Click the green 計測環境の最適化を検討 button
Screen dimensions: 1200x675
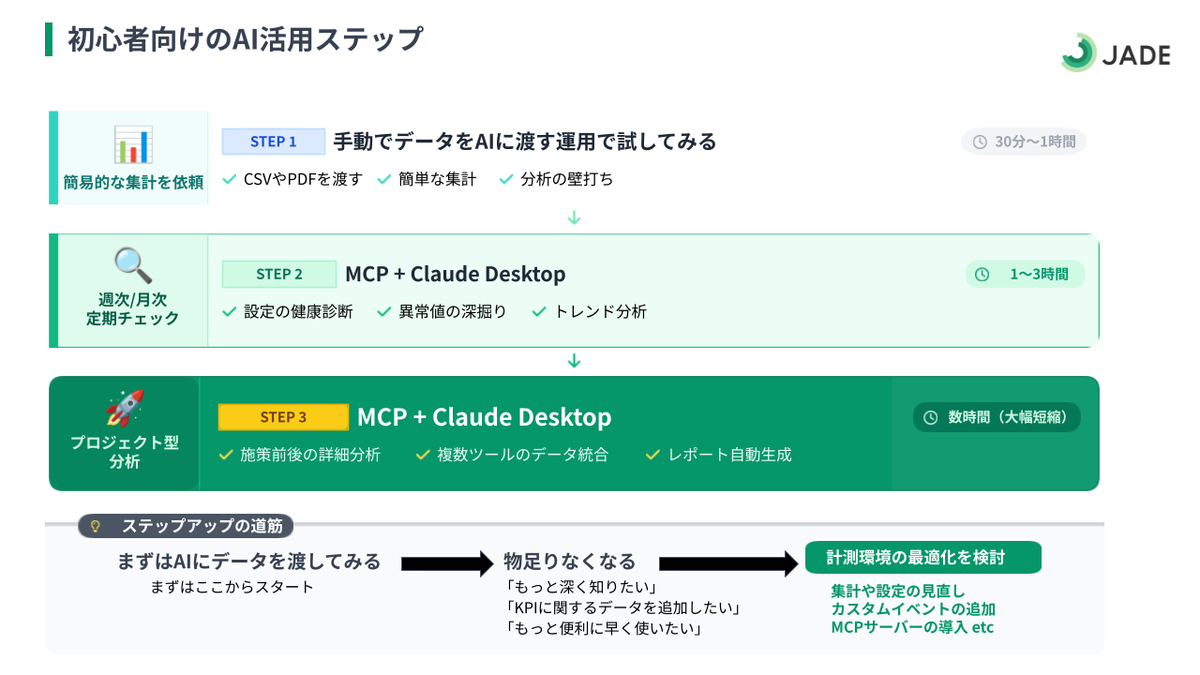(x=922, y=558)
